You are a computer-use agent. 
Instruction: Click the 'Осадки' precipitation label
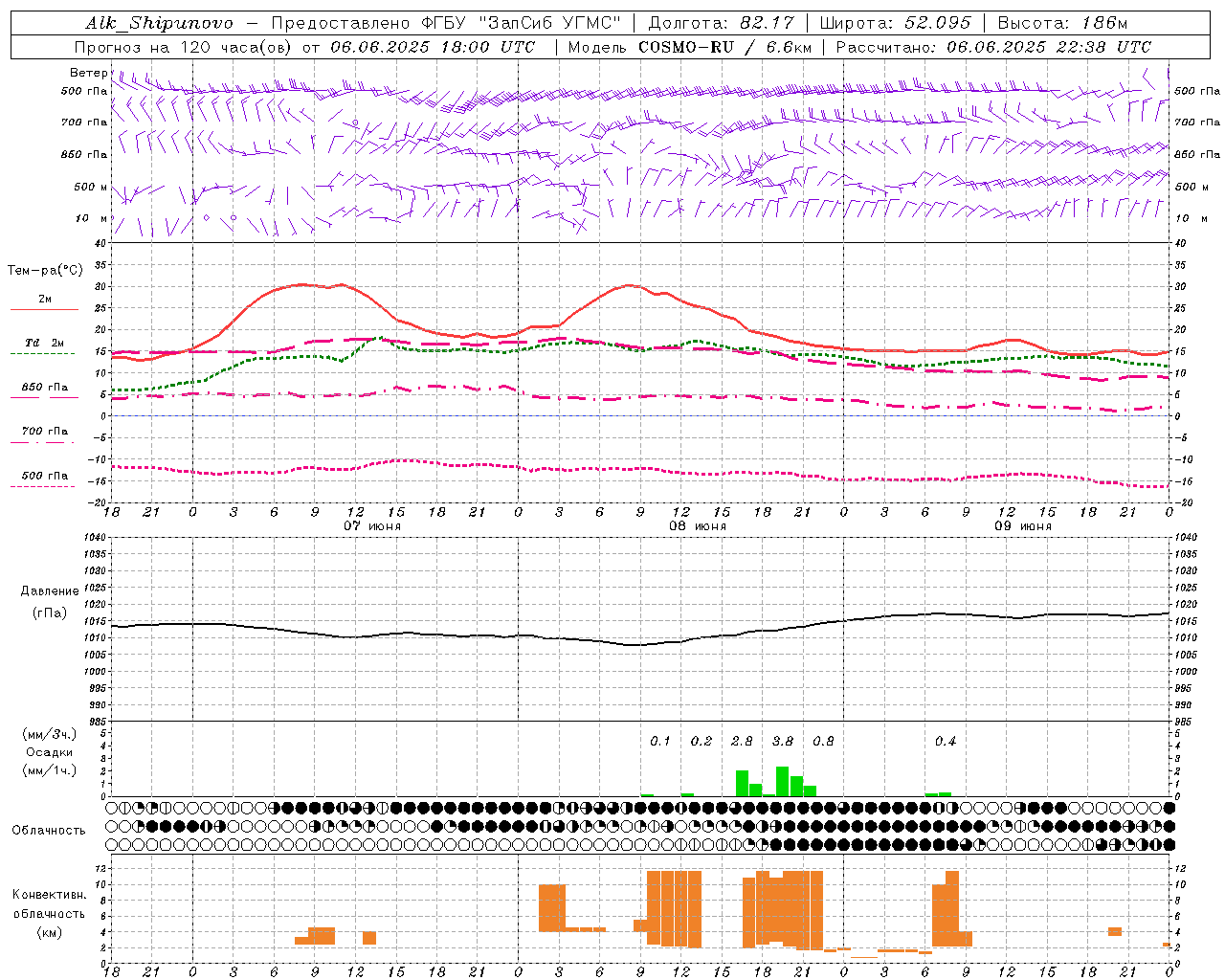[49, 752]
